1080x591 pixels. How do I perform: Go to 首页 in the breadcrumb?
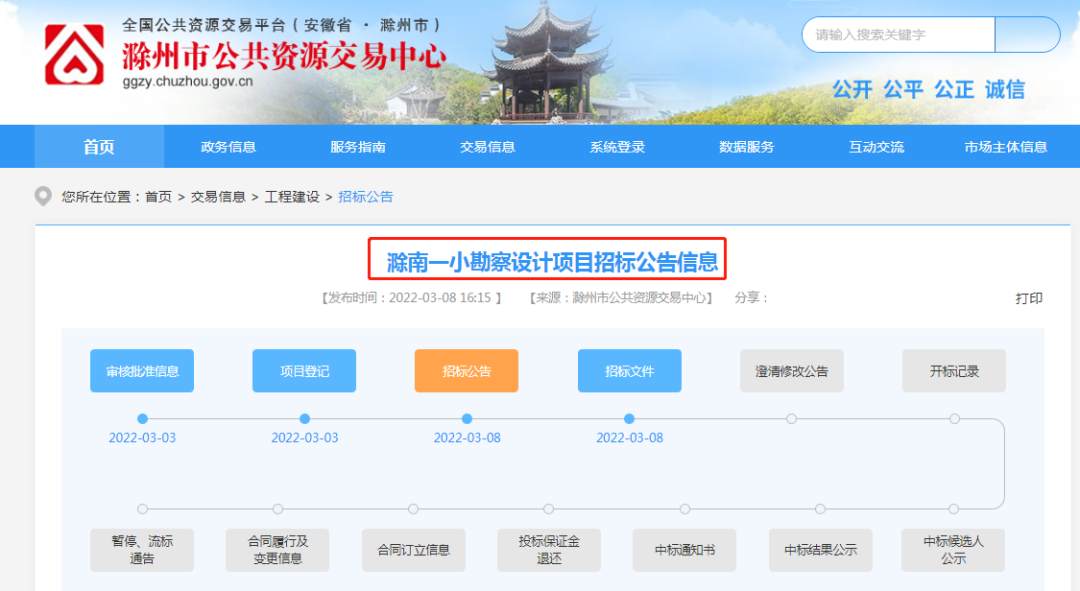[x=158, y=197]
